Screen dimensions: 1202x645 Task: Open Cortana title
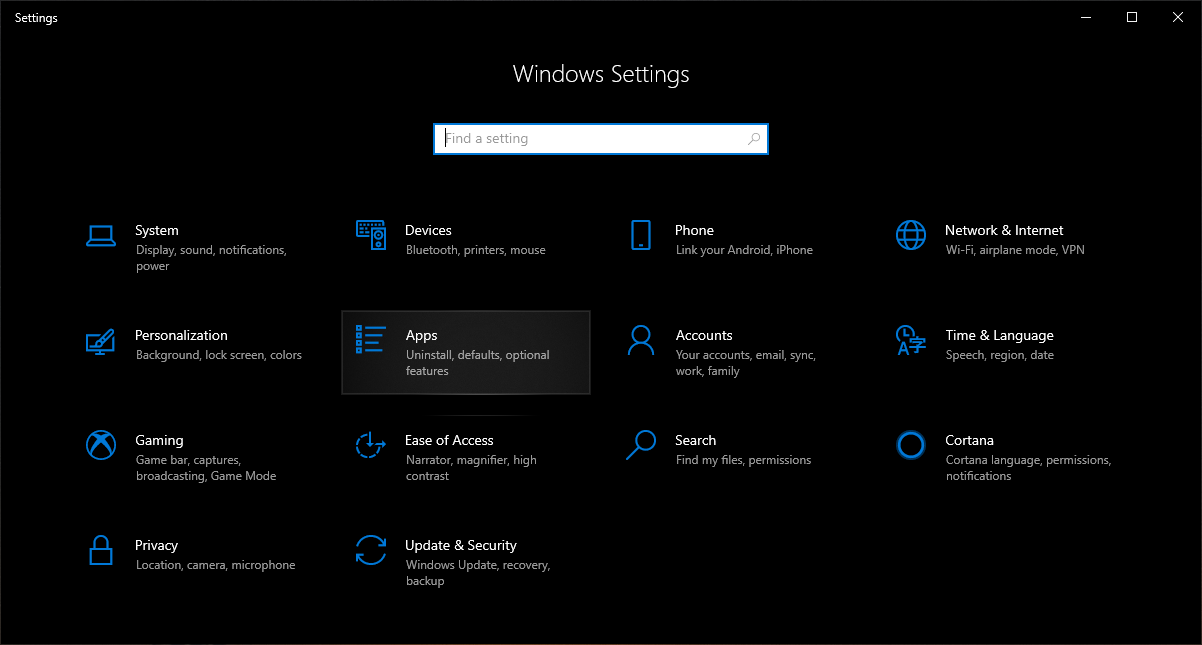[969, 440]
